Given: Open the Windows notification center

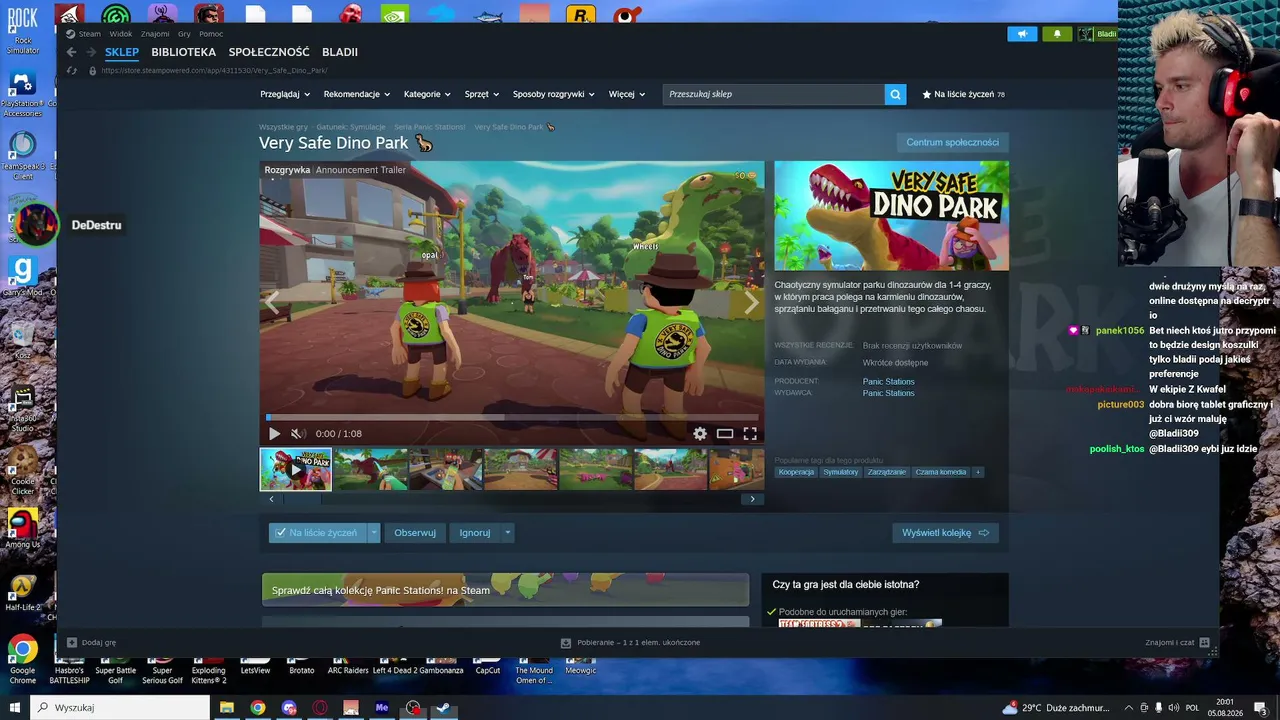Looking at the screenshot, I should tap(1260, 708).
